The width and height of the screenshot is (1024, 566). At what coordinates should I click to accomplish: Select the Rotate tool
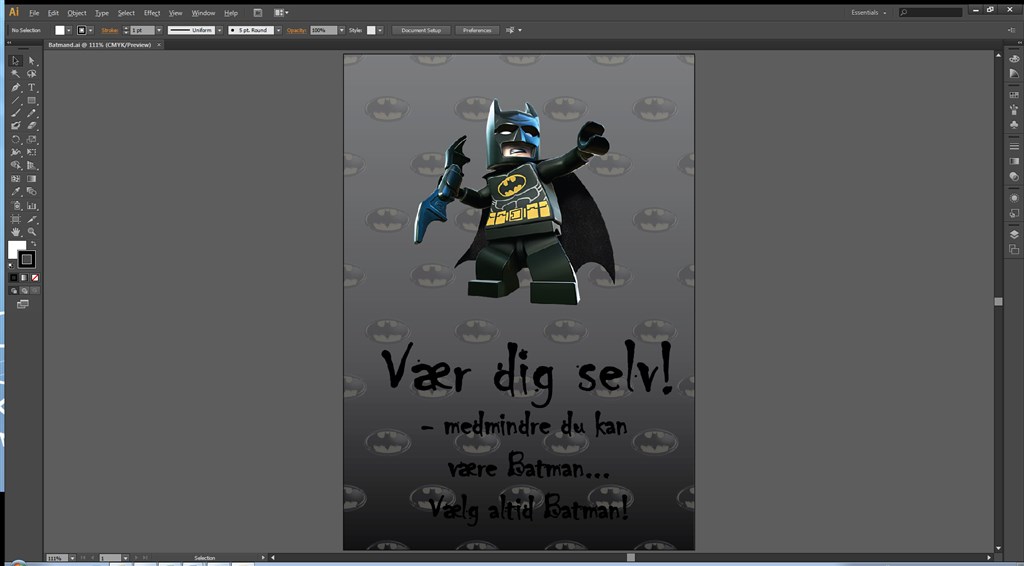[x=16, y=140]
